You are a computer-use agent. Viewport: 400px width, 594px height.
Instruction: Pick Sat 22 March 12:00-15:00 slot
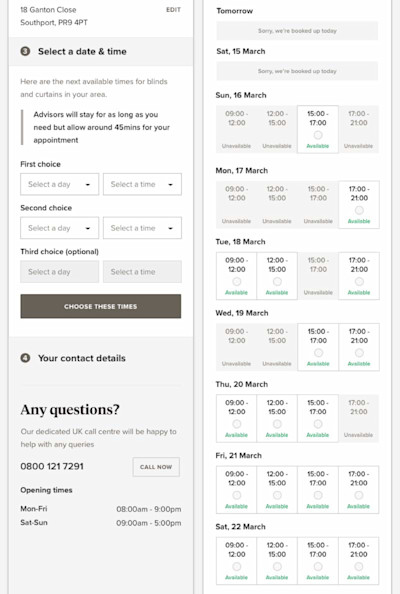(x=277, y=561)
